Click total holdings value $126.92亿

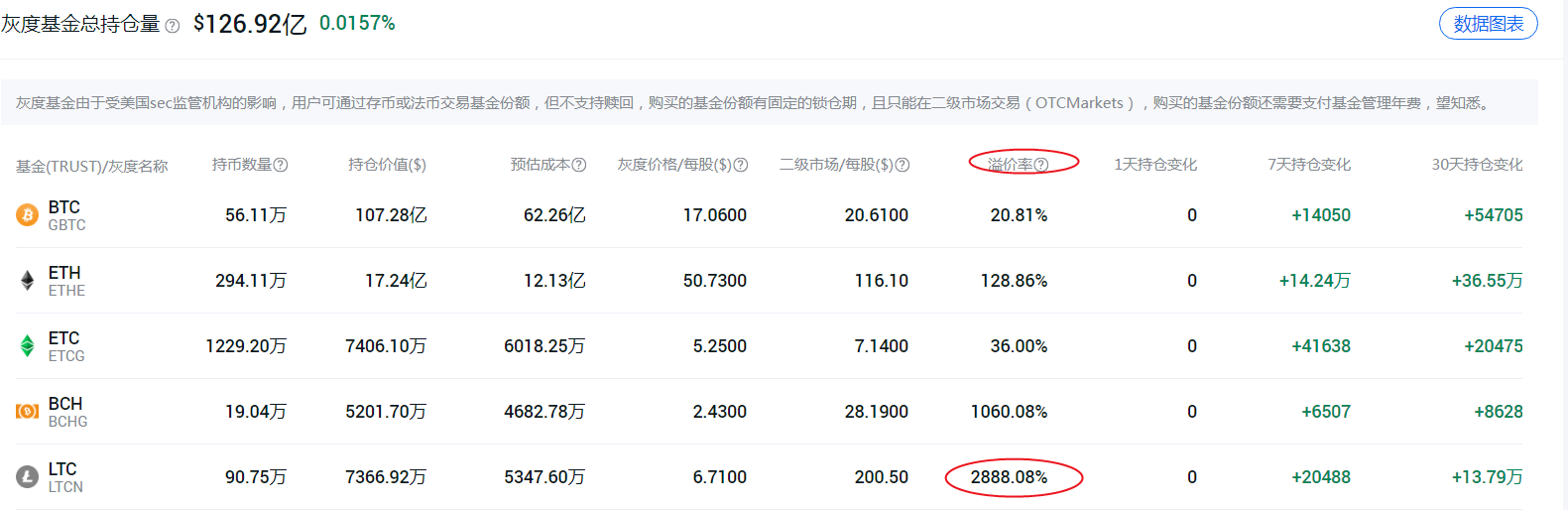click(250, 24)
